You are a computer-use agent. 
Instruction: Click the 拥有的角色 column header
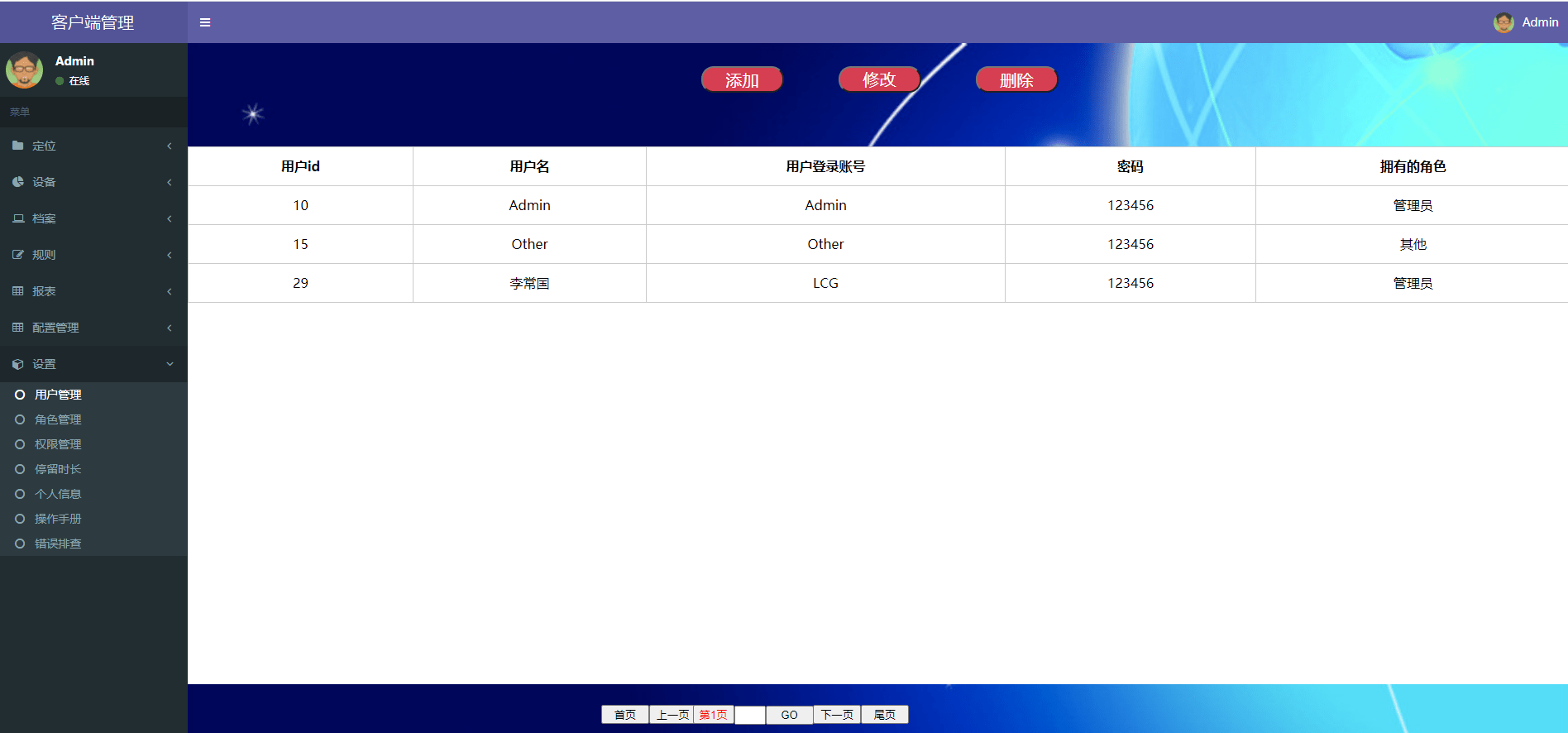[1413, 166]
